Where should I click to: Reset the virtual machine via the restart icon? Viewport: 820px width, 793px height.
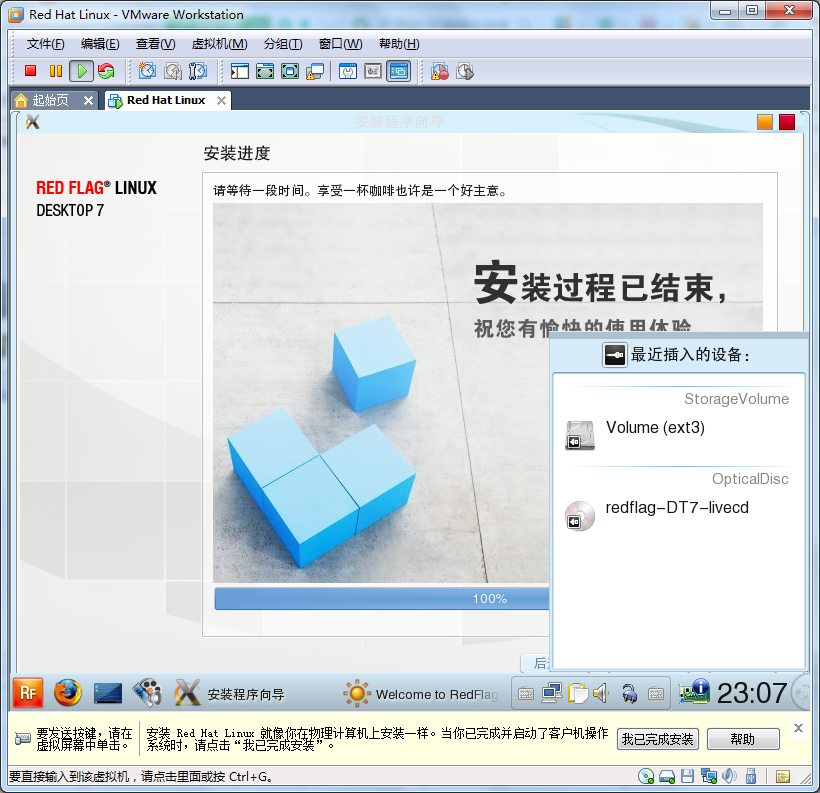106,71
